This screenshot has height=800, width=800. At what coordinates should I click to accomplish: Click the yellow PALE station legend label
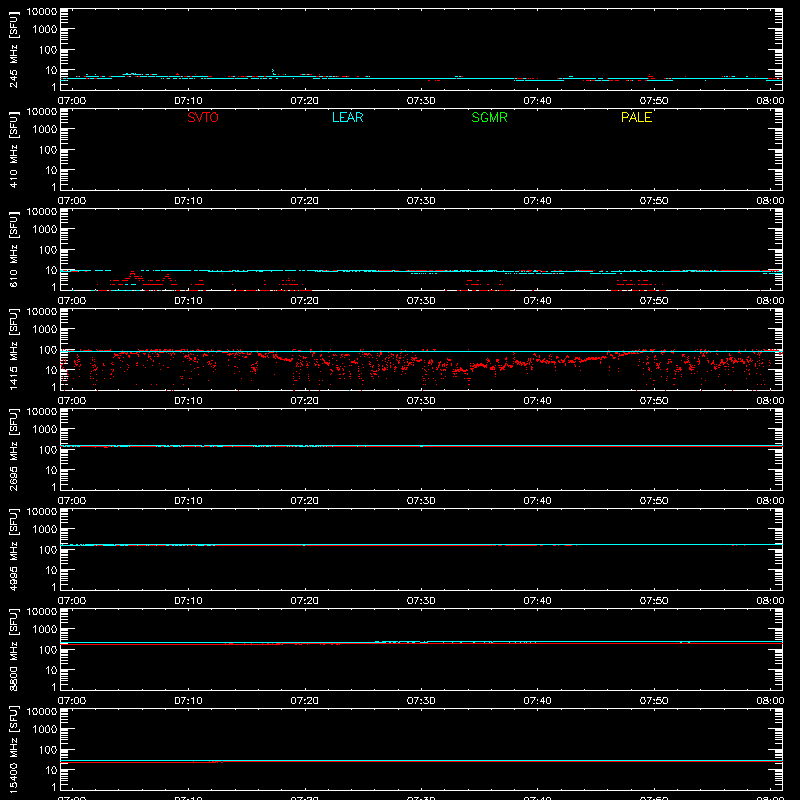tap(636, 117)
